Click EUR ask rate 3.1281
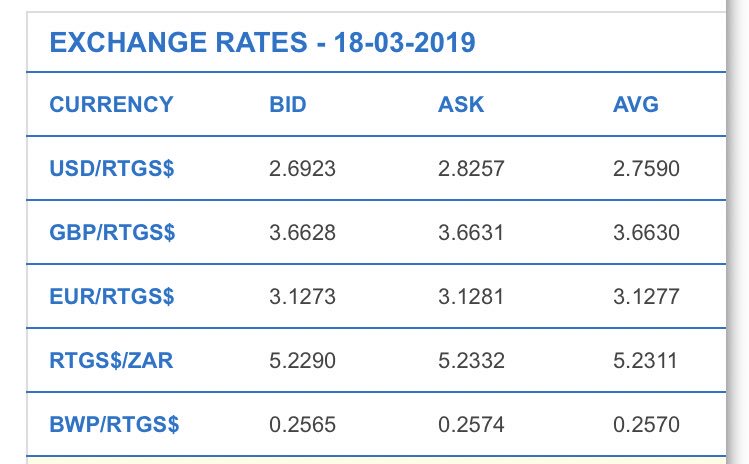749x464 pixels. tap(471, 296)
